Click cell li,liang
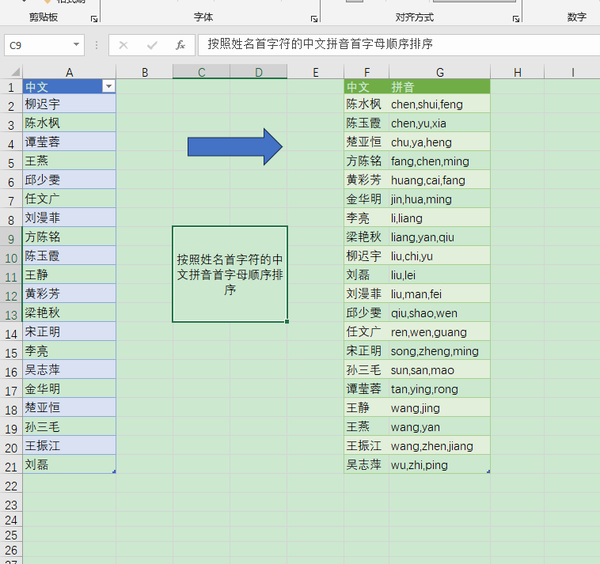Image resolution: width=600 pixels, height=564 pixels. pos(440,218)
